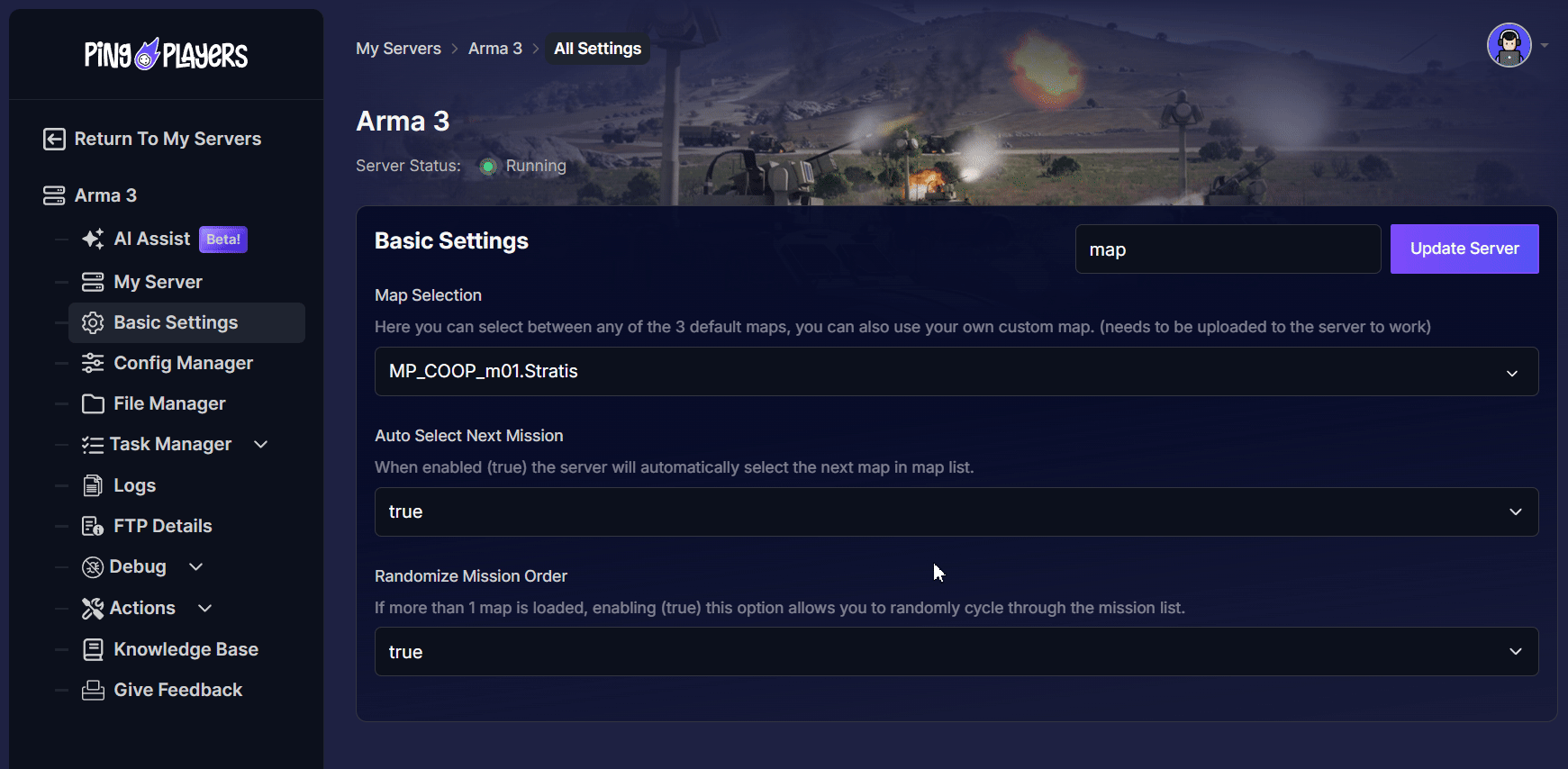Click Return To My Servers link
This screenshot has width=1568, height=769.
point(168,139)
